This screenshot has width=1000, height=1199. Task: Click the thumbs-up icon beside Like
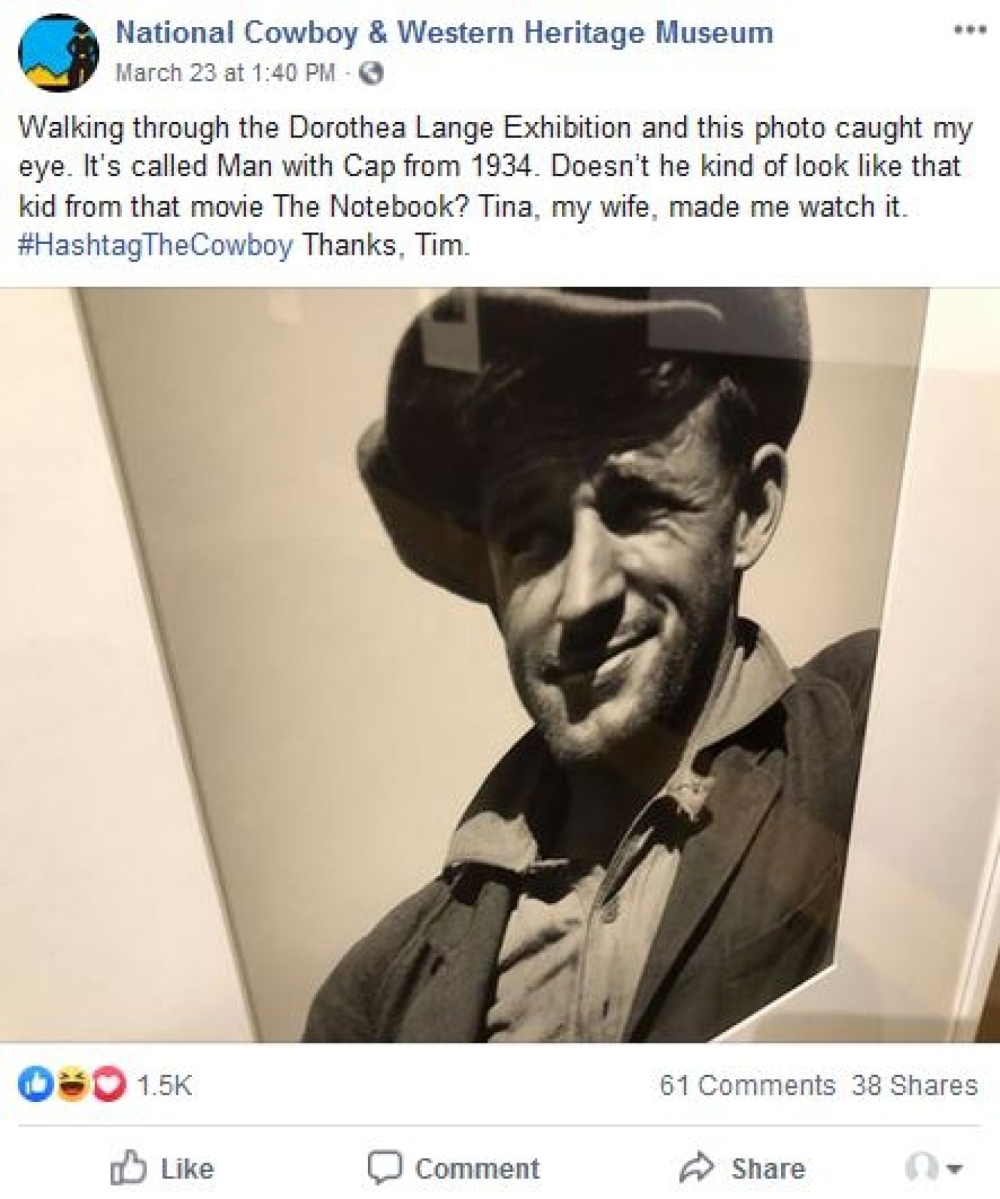[127, 1168]
